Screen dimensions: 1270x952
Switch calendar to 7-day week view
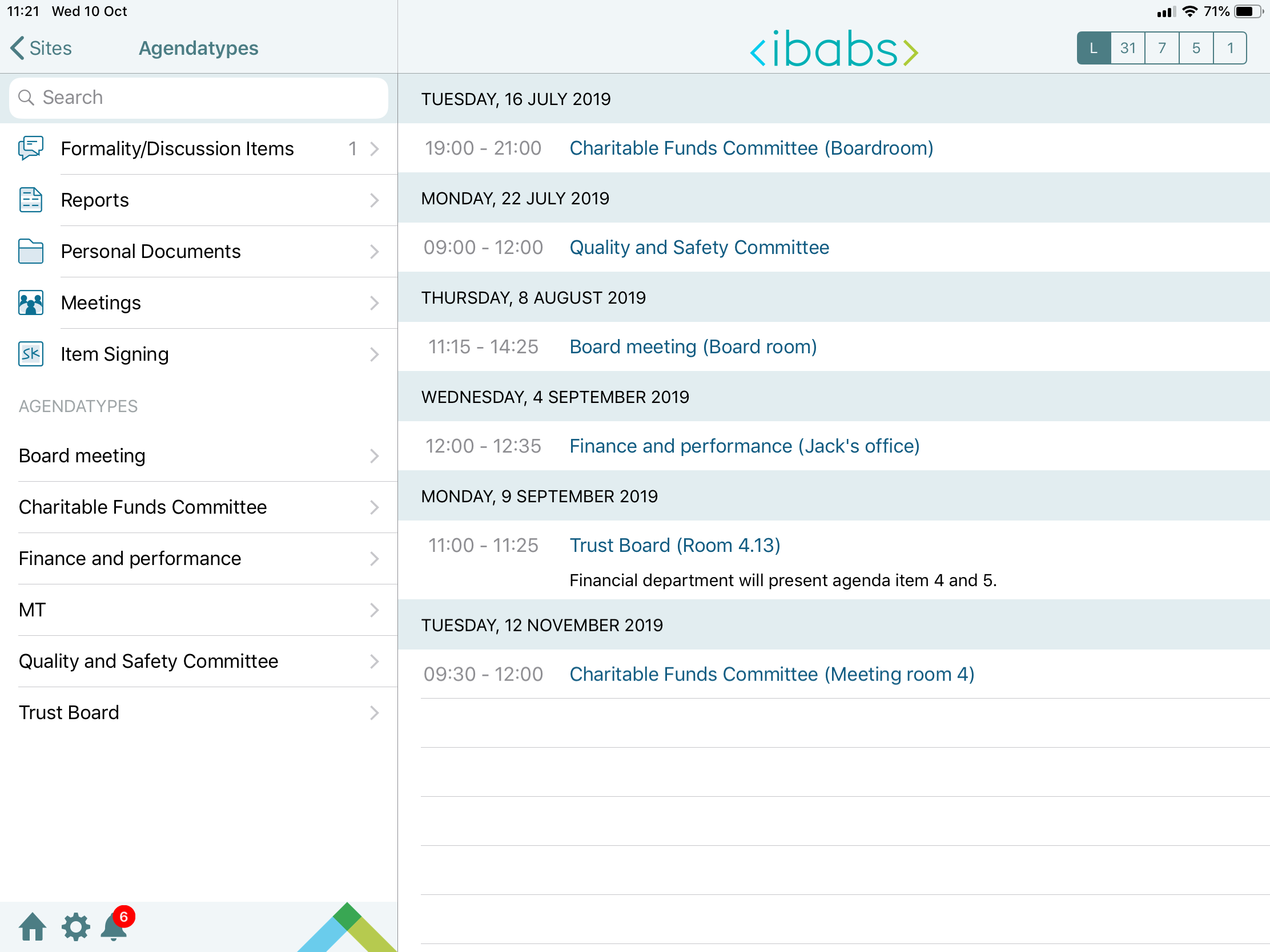point(1162,48)
